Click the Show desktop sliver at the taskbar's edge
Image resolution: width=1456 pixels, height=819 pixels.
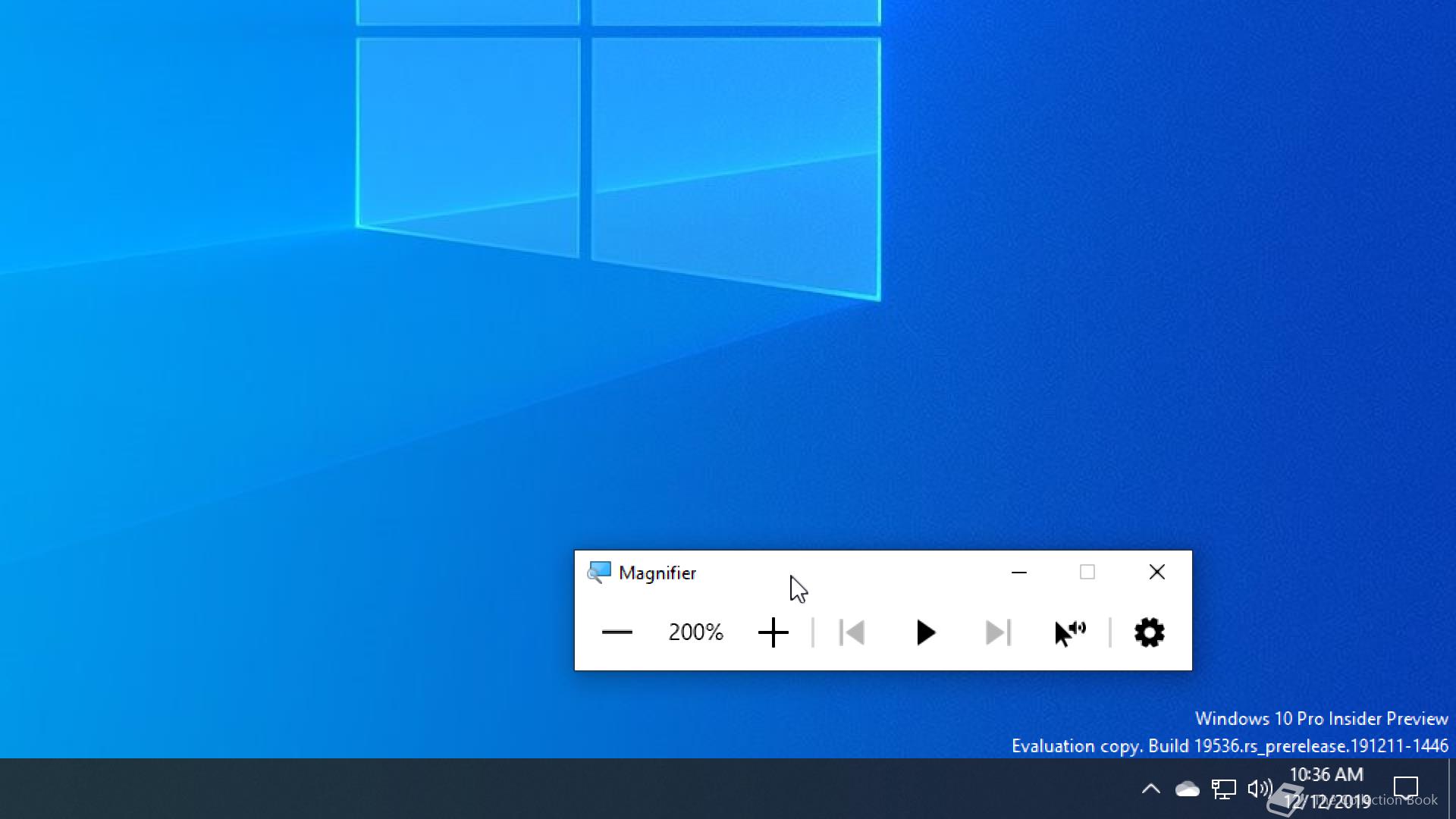[1451, 789]
